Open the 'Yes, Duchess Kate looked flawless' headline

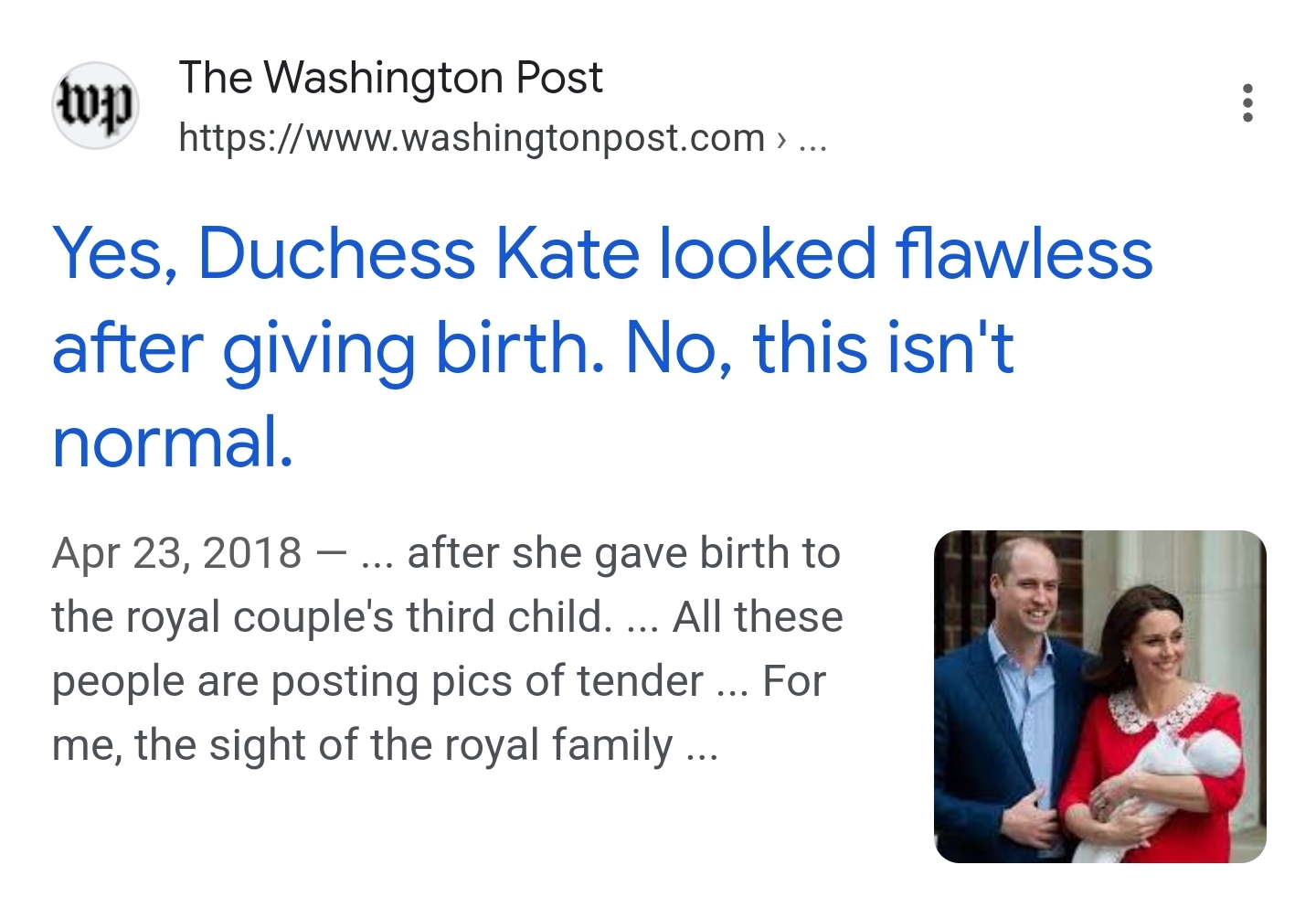[x=601, y=254]
